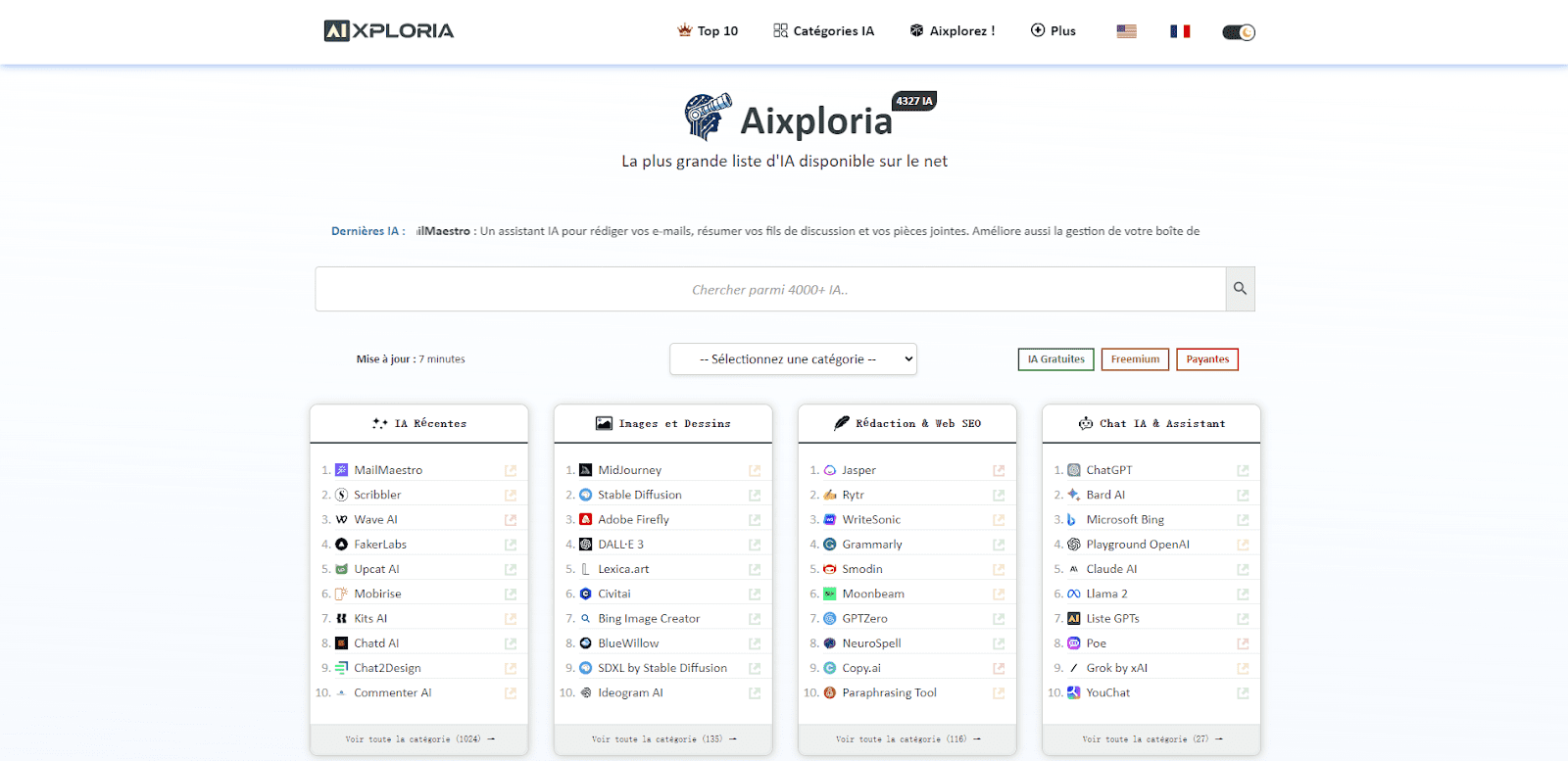Open external link icon for GPTZero
The height and width of the screenshot is (761, 1568).
click(x=999, y=618)
